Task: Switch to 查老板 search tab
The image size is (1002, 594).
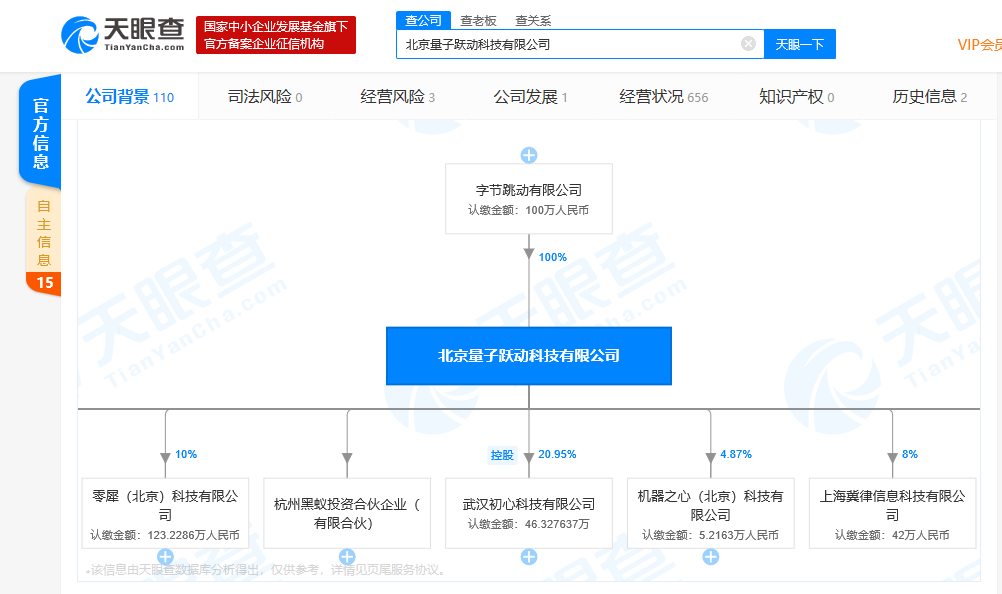Action: 478,21
